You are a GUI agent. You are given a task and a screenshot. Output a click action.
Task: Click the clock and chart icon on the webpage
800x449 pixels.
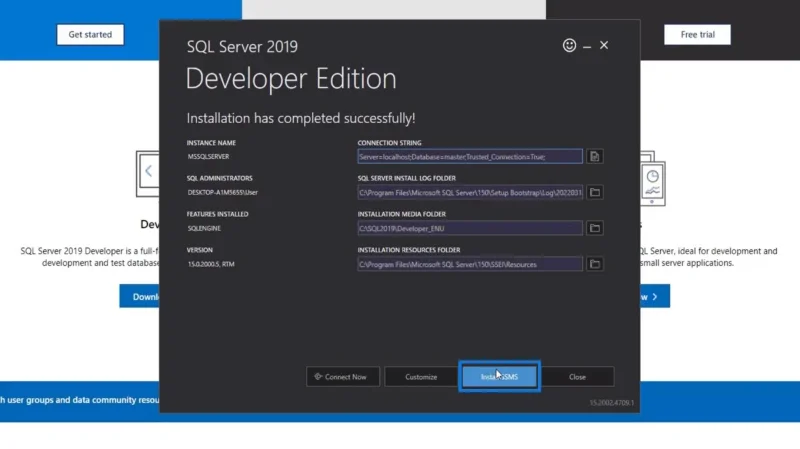[653, 183]
